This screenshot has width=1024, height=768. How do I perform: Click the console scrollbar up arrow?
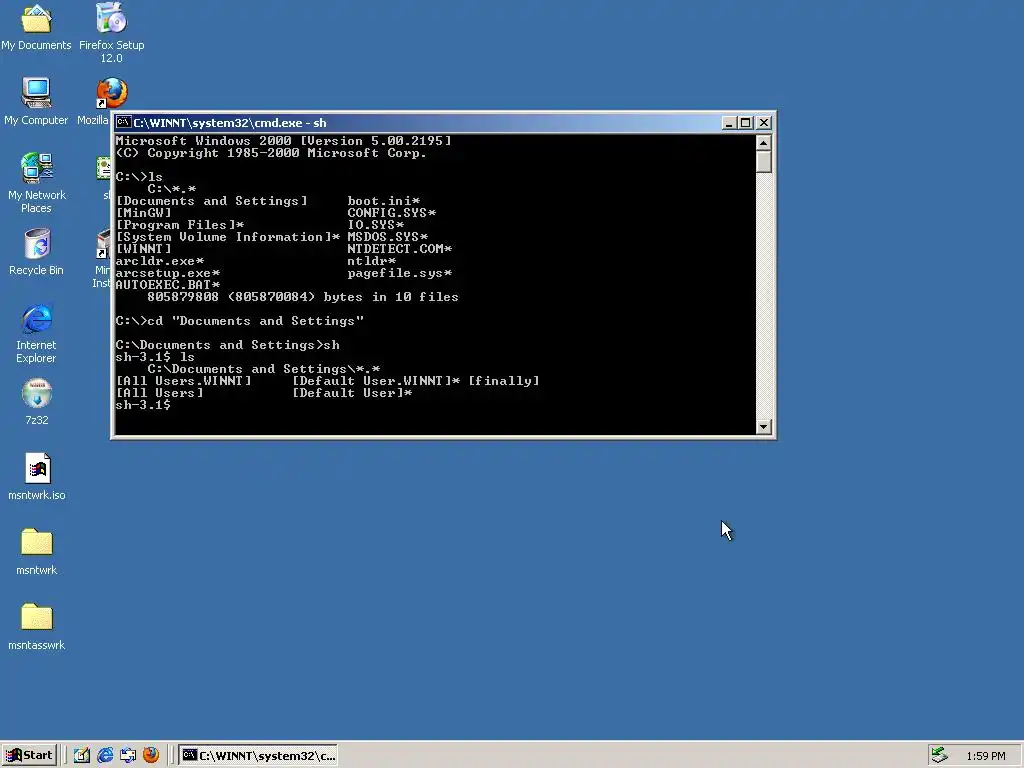763,142
